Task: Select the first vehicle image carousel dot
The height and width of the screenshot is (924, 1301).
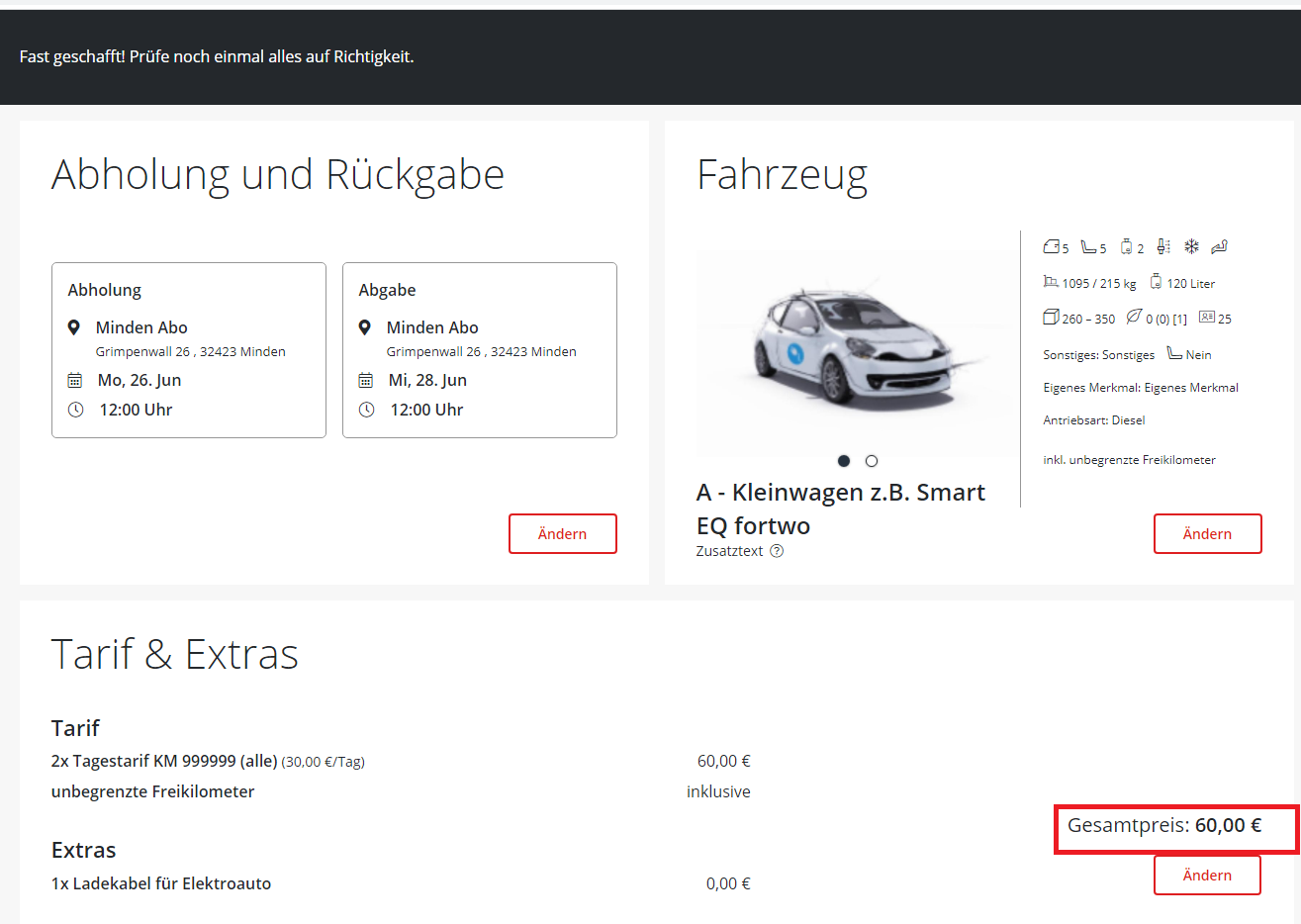Action: [x=844, y=461]
